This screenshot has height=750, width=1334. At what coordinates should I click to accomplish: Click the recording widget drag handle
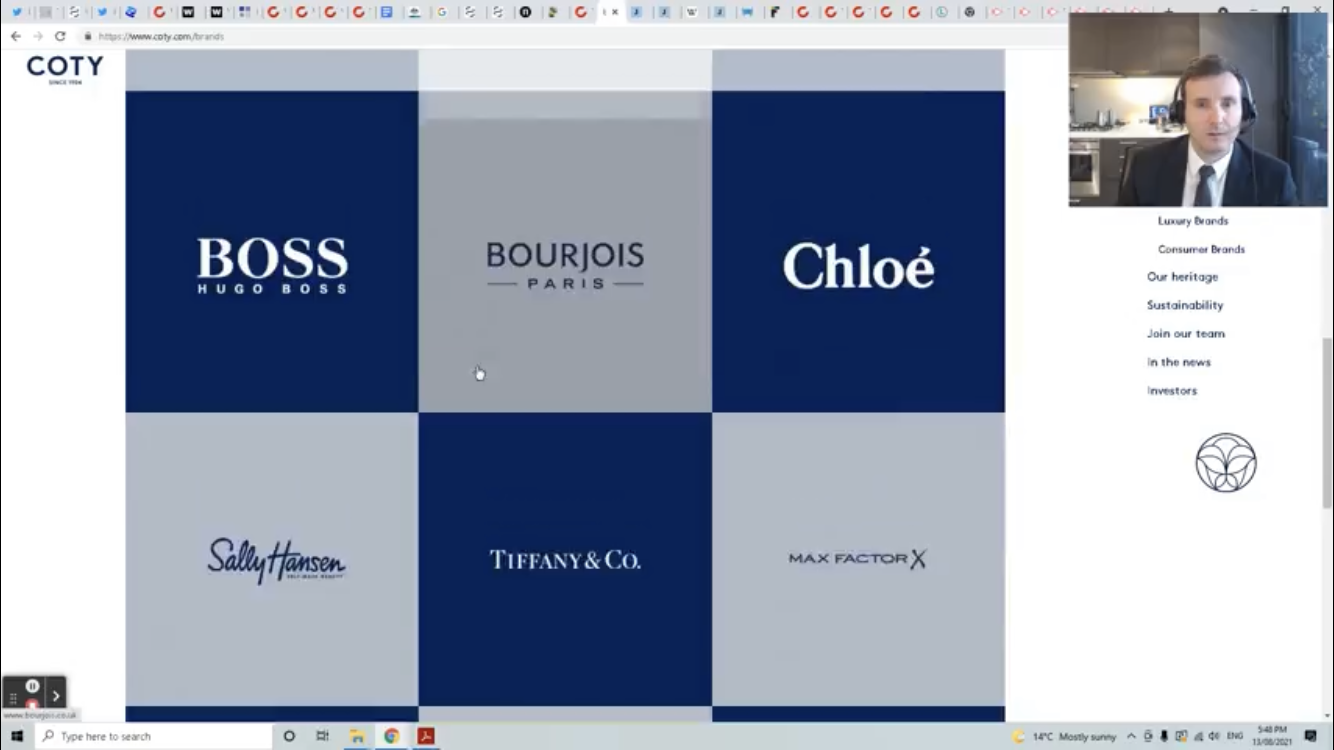click(13, 697)
